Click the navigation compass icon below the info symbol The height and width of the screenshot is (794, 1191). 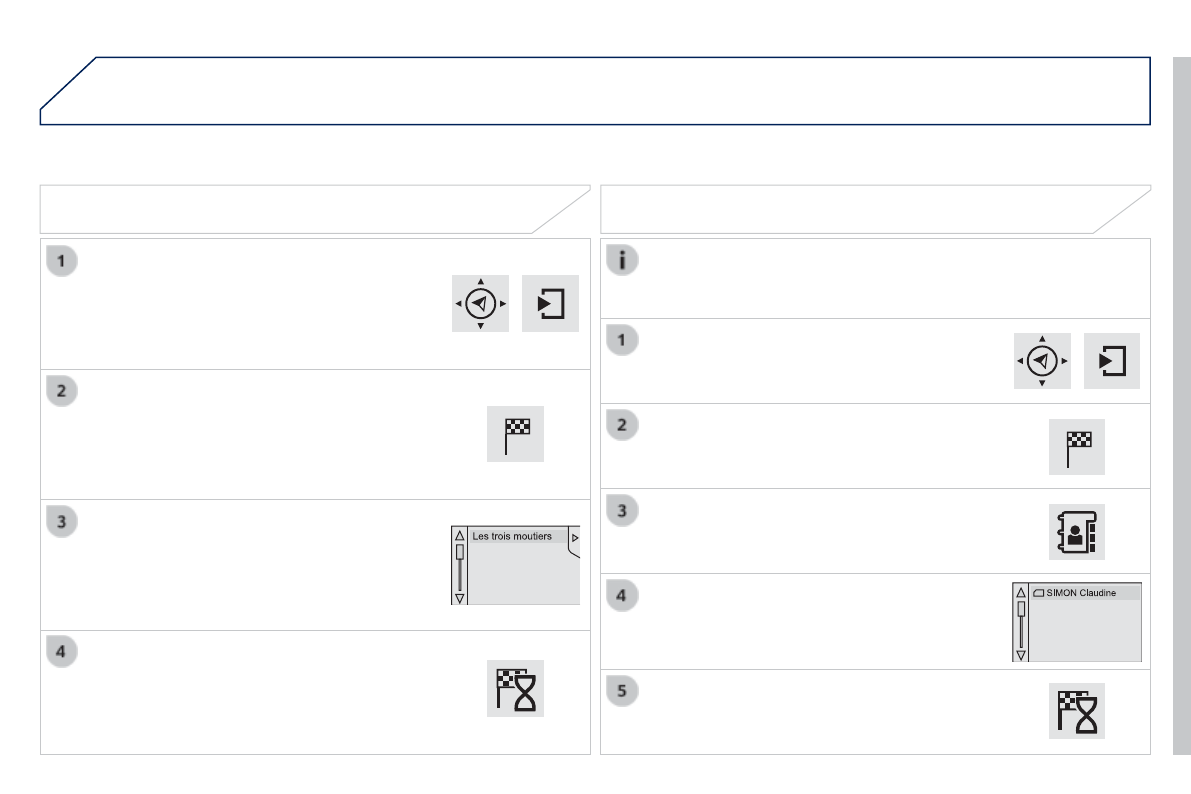pos(1042,361)
